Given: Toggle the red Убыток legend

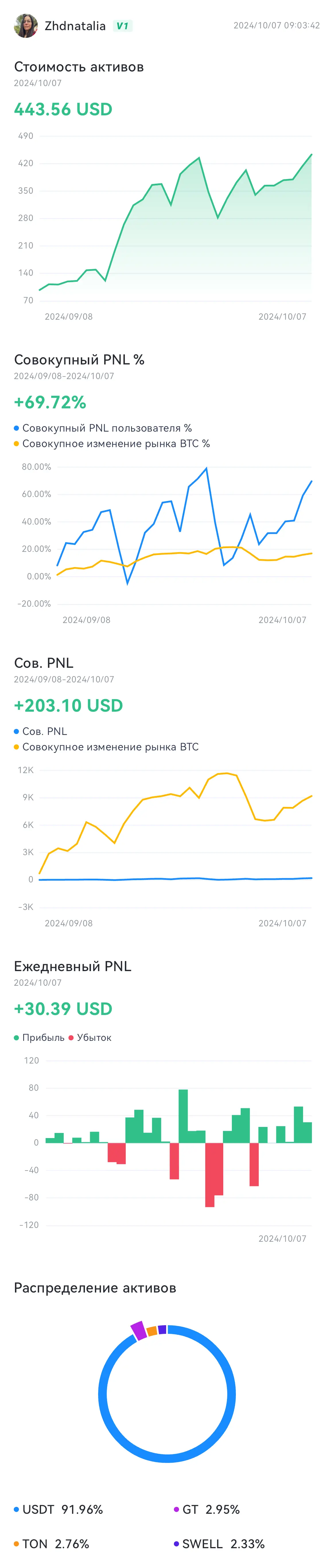Looking at the screenshot, I should click(x=90, y=1037).
